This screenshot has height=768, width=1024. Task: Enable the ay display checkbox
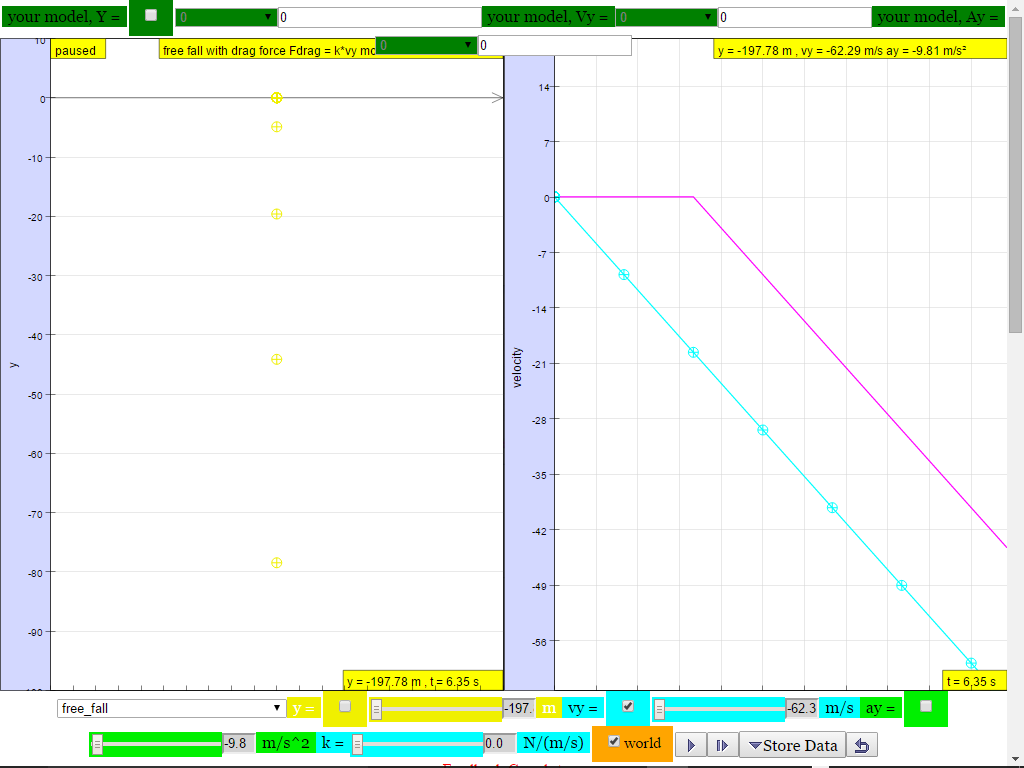pos(925,706)
